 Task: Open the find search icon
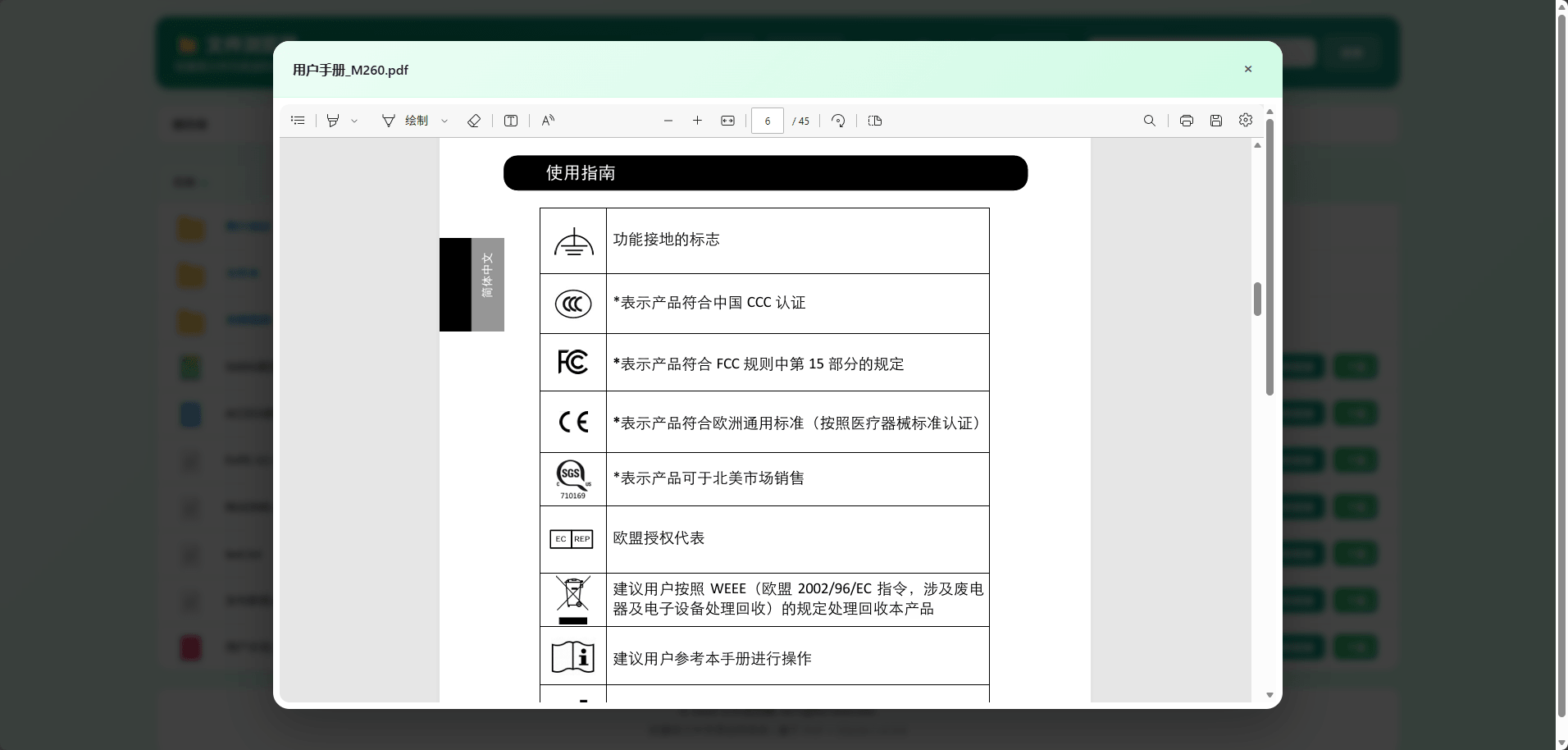click(1150, 121)
